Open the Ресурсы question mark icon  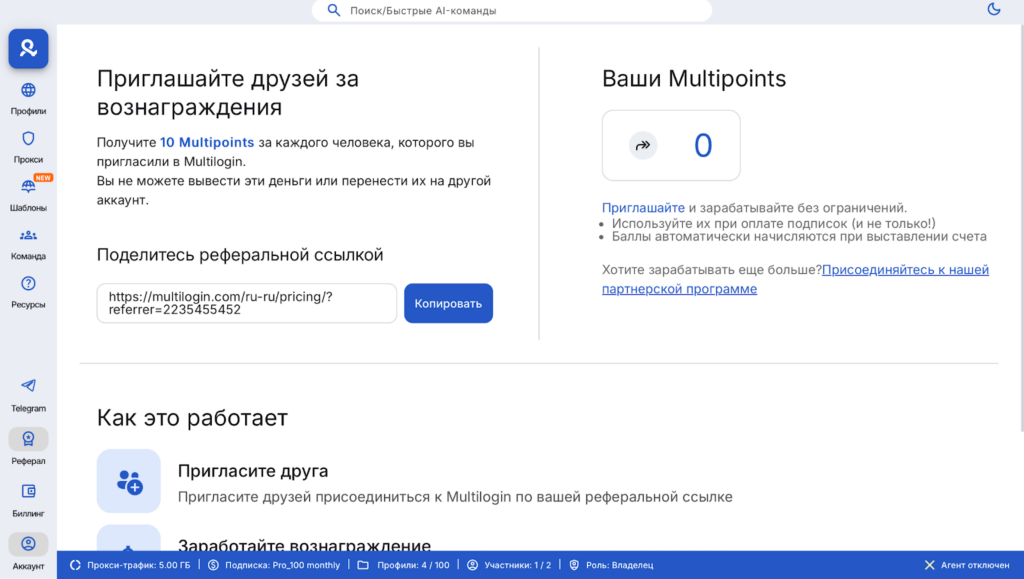point(28,283)
